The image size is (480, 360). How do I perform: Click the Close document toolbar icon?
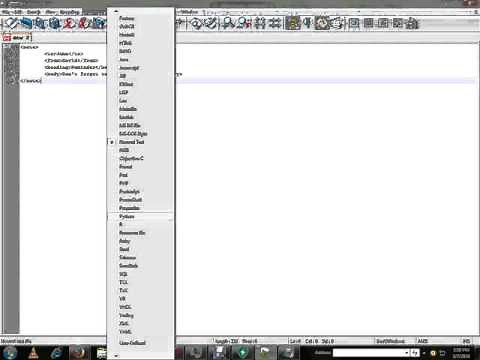[69, 23]
